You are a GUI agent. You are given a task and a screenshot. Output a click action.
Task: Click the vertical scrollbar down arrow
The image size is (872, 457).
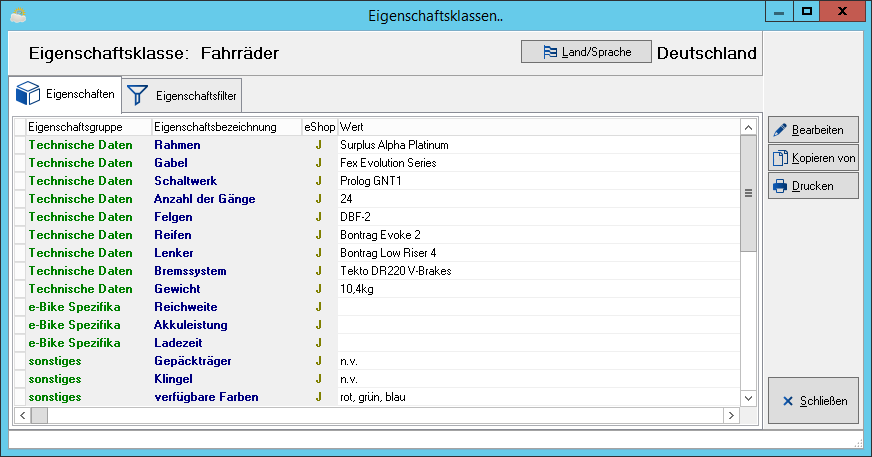[749, 398]
